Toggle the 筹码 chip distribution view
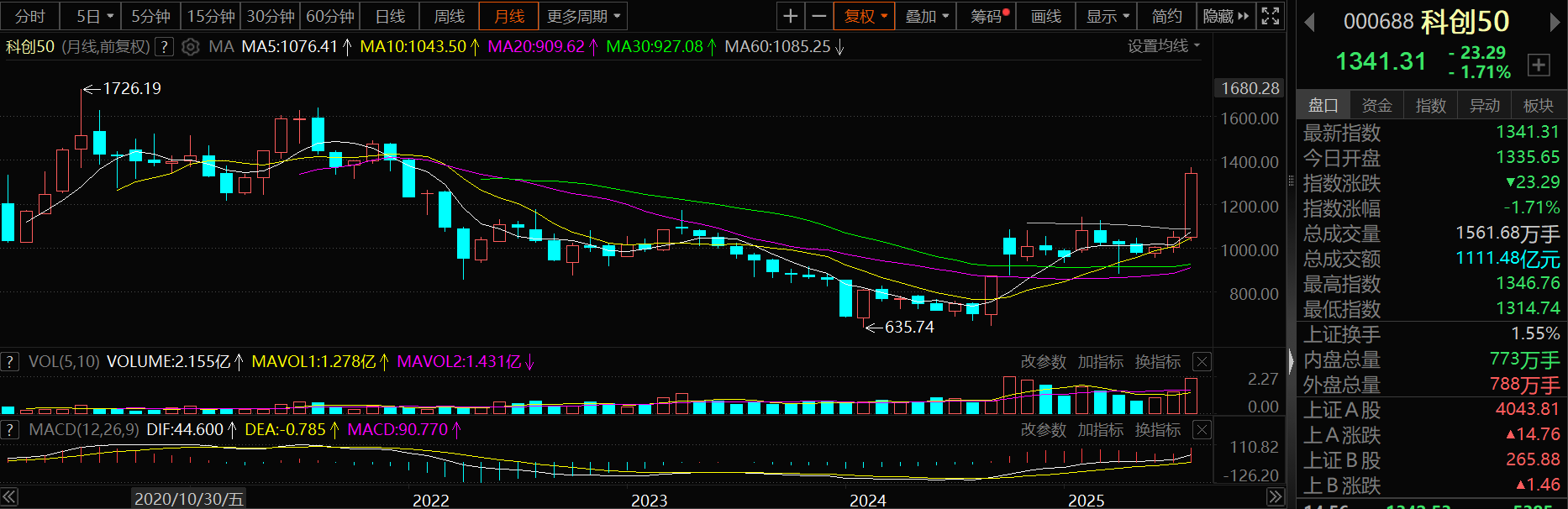 [x=988, y=16]
